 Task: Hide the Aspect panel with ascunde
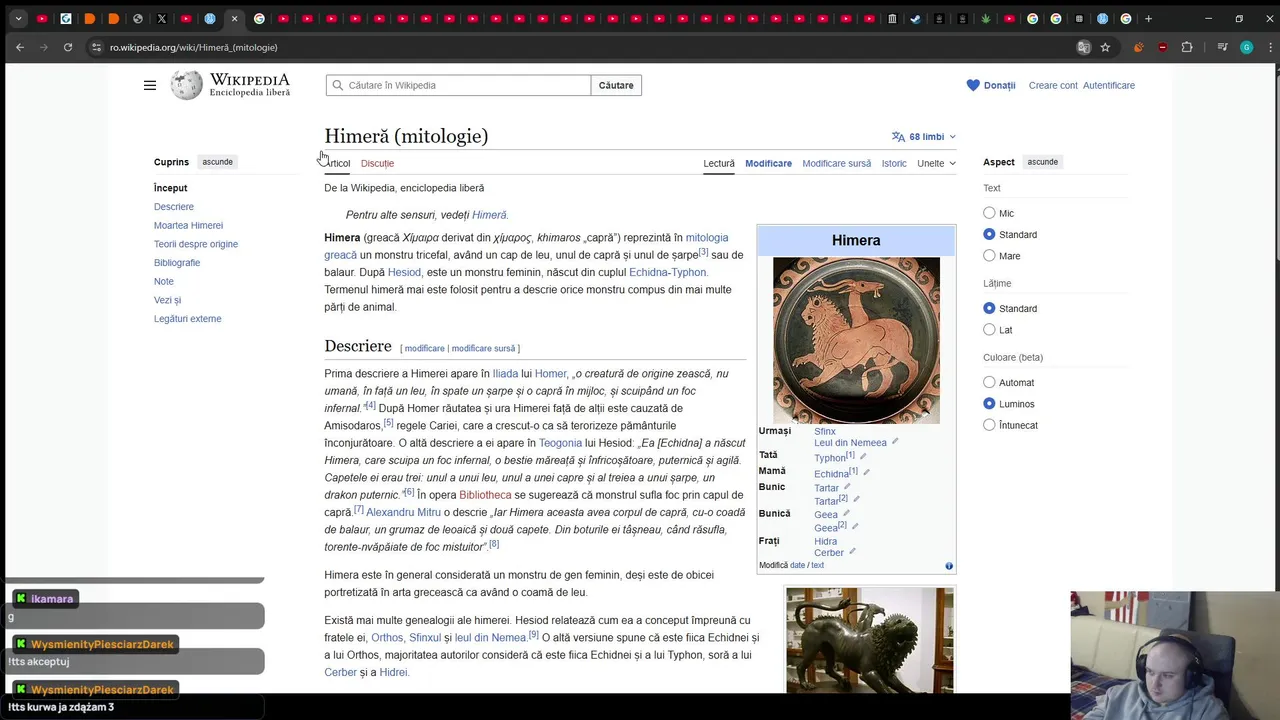click(x=1042, y=162)
